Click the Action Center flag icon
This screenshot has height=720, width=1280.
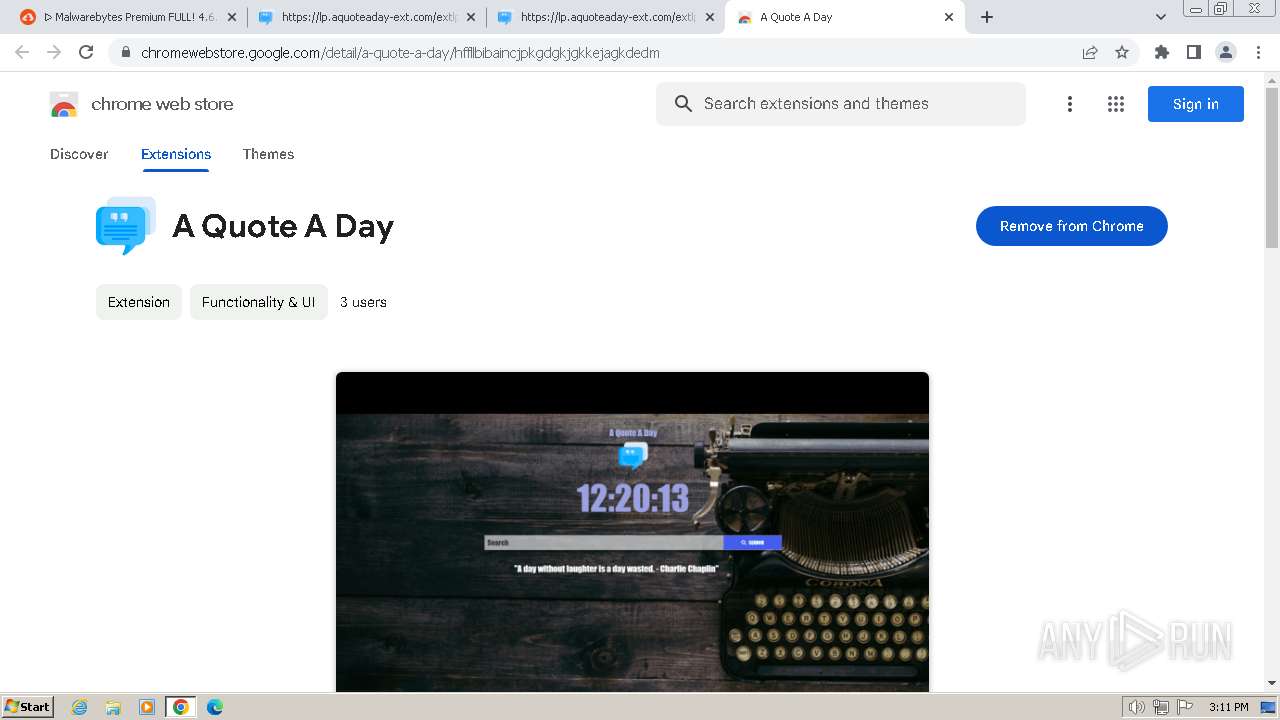coord(1185,707)
